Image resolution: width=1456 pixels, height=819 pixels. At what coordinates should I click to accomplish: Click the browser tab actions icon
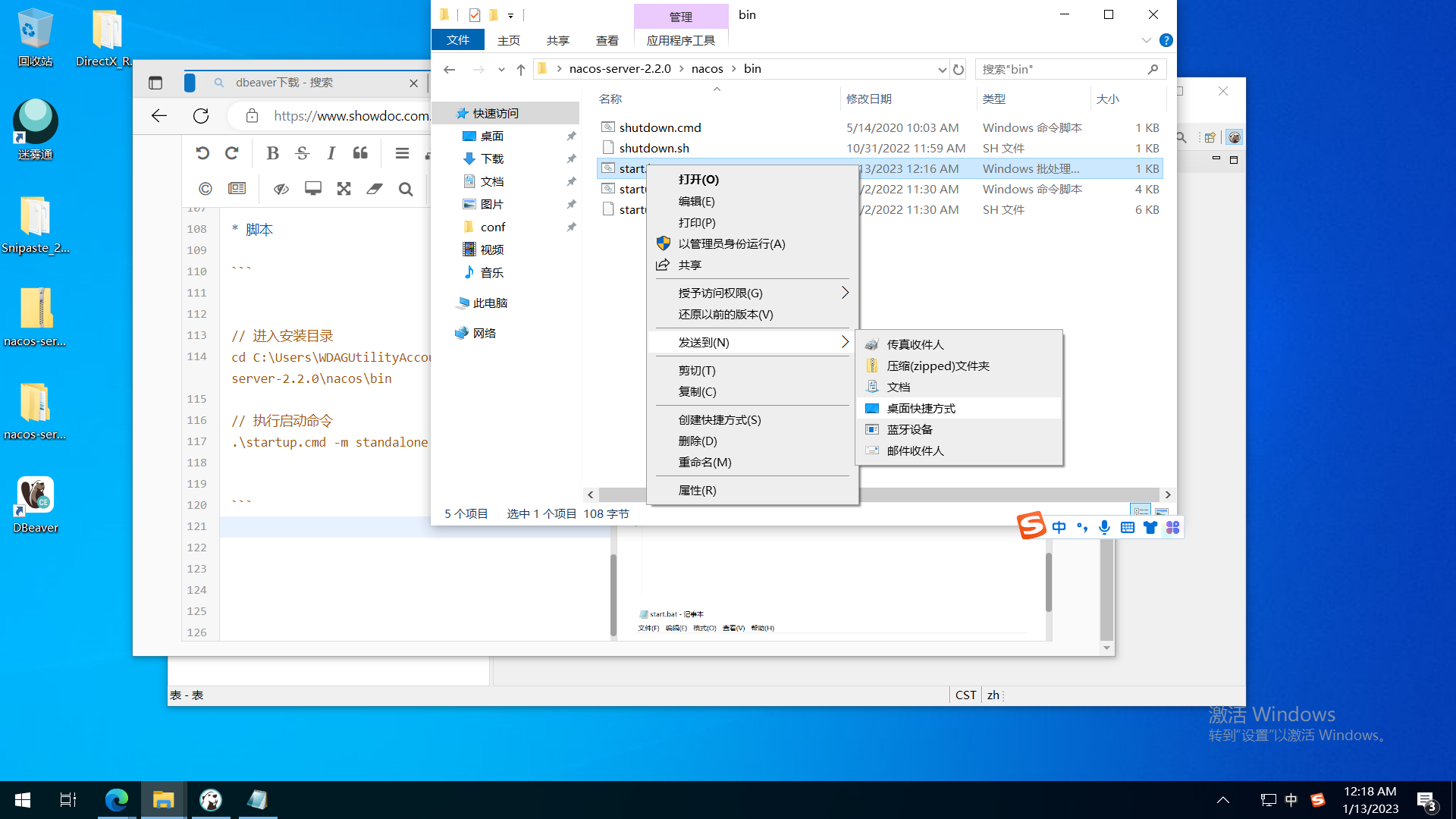tap(155, 83)
